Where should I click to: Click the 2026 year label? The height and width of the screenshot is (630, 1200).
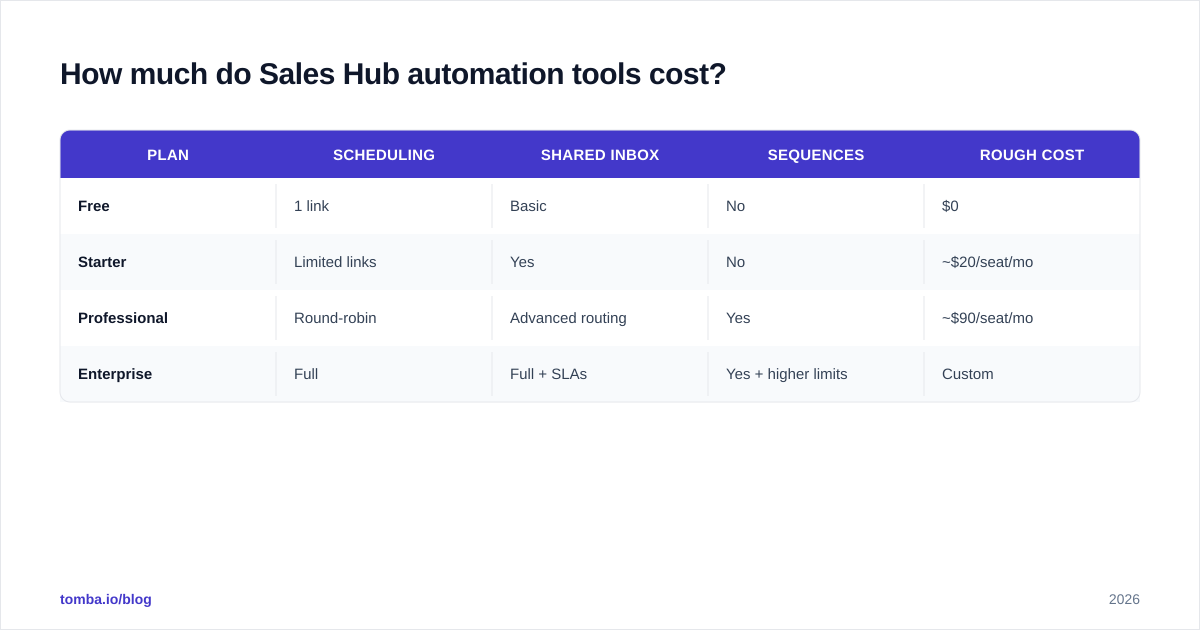coord(1124,599)
